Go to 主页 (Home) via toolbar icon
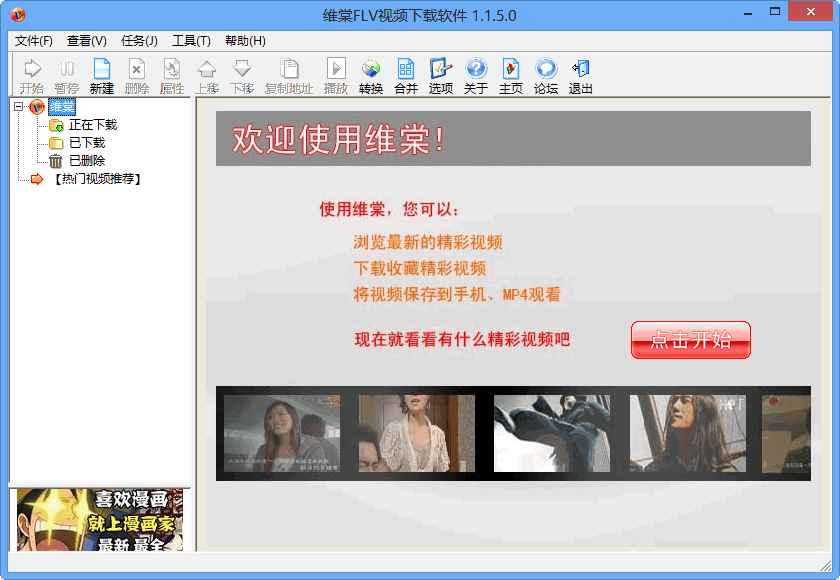 [511, 75]
